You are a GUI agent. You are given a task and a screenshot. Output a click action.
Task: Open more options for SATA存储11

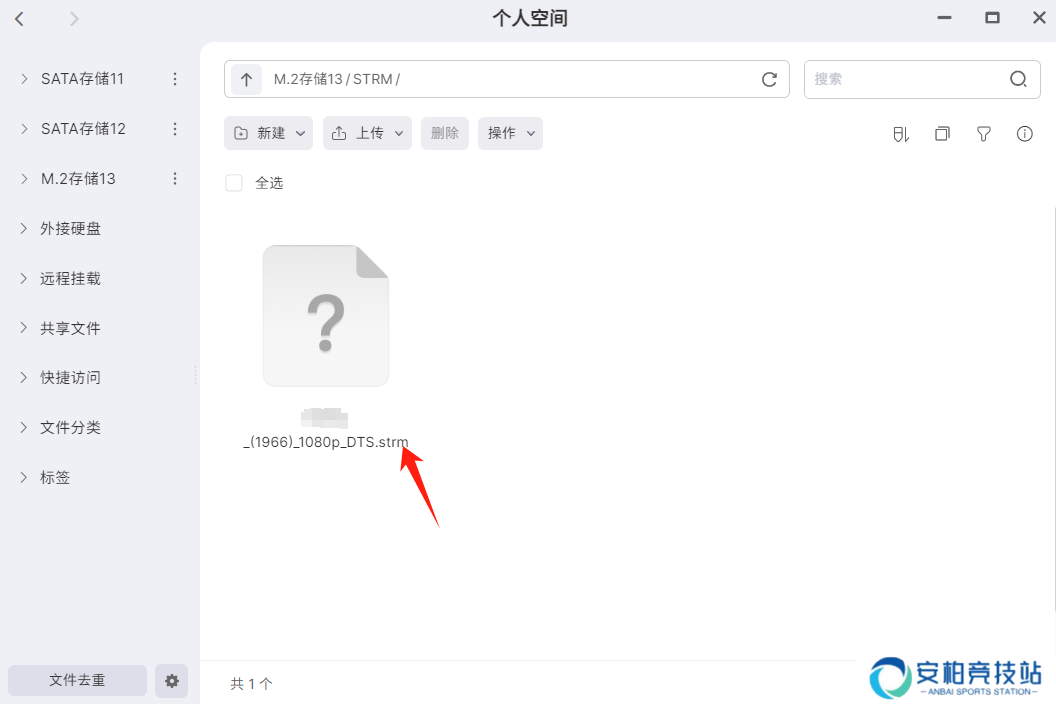[174, 79]
